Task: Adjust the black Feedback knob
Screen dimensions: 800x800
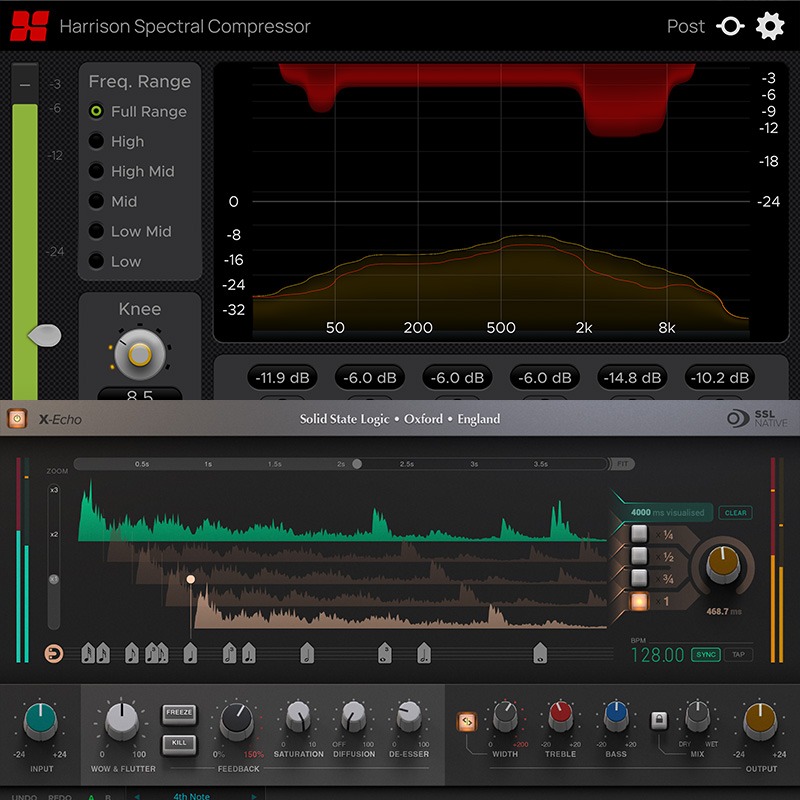Action: coord(237,720)
